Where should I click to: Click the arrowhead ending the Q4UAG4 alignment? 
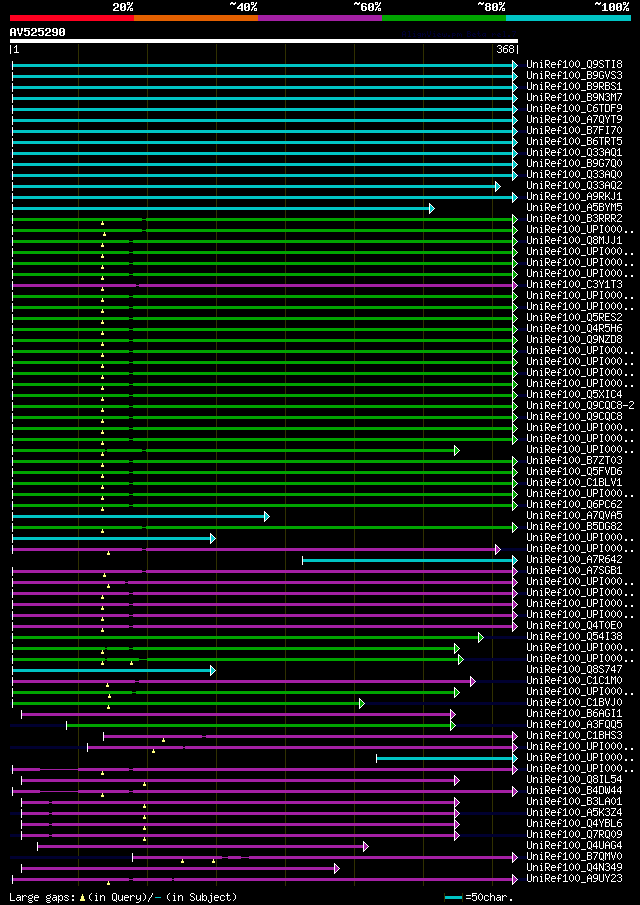(365, 847)
